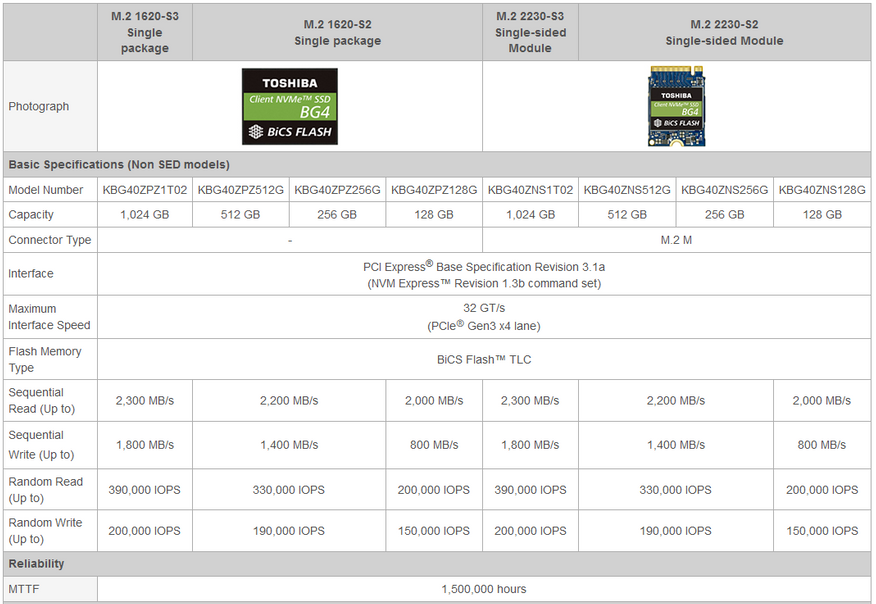This screenshot has height=604, width=876.
Task: Click the 1,800 MB/s write value for 2230-S3
Action: tap(530, 445)
